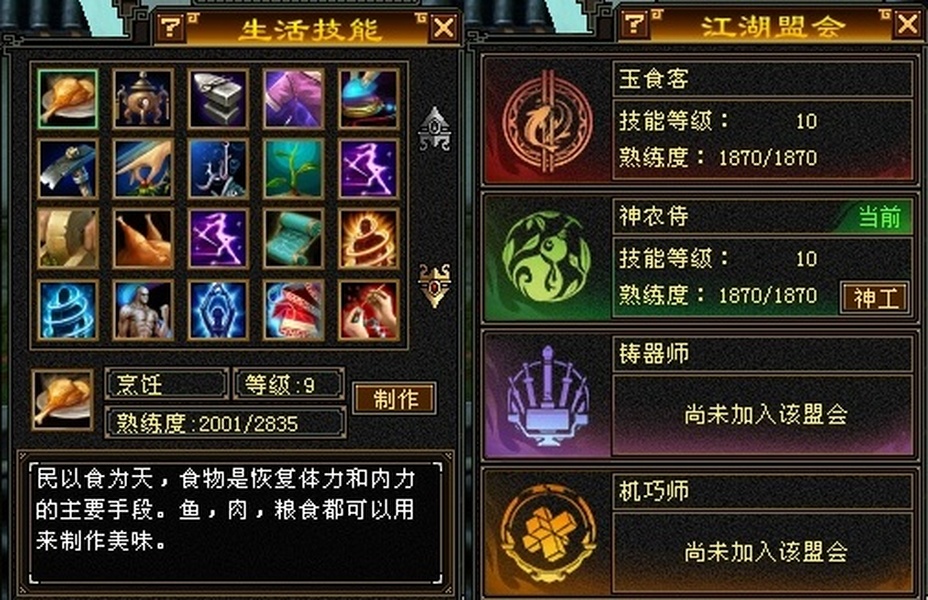Open help for the 江湖盟会 panel

pyautogui.click(x=634, y=25)
